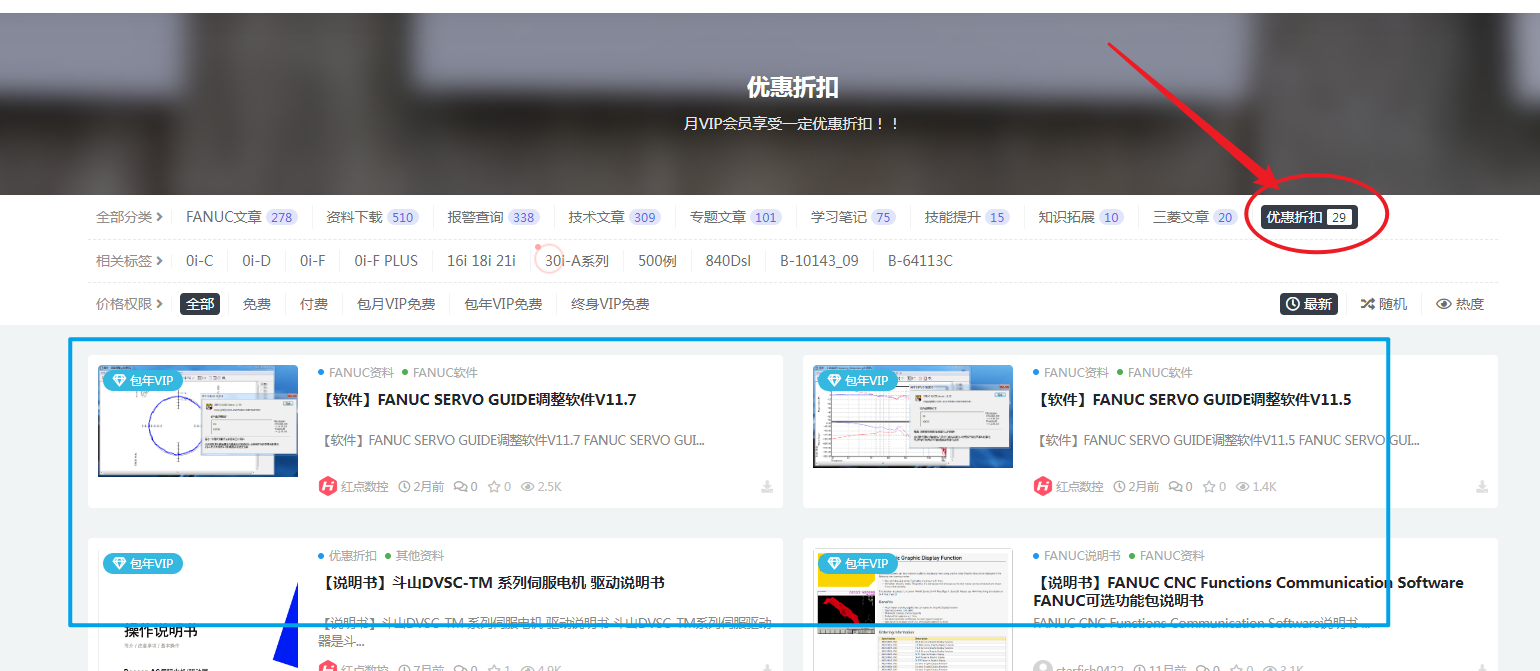Screen dimensions: 1540x671
Task: Open FANUC SERVO GUIDE V11.7 article title
Action: coord(477,400)
